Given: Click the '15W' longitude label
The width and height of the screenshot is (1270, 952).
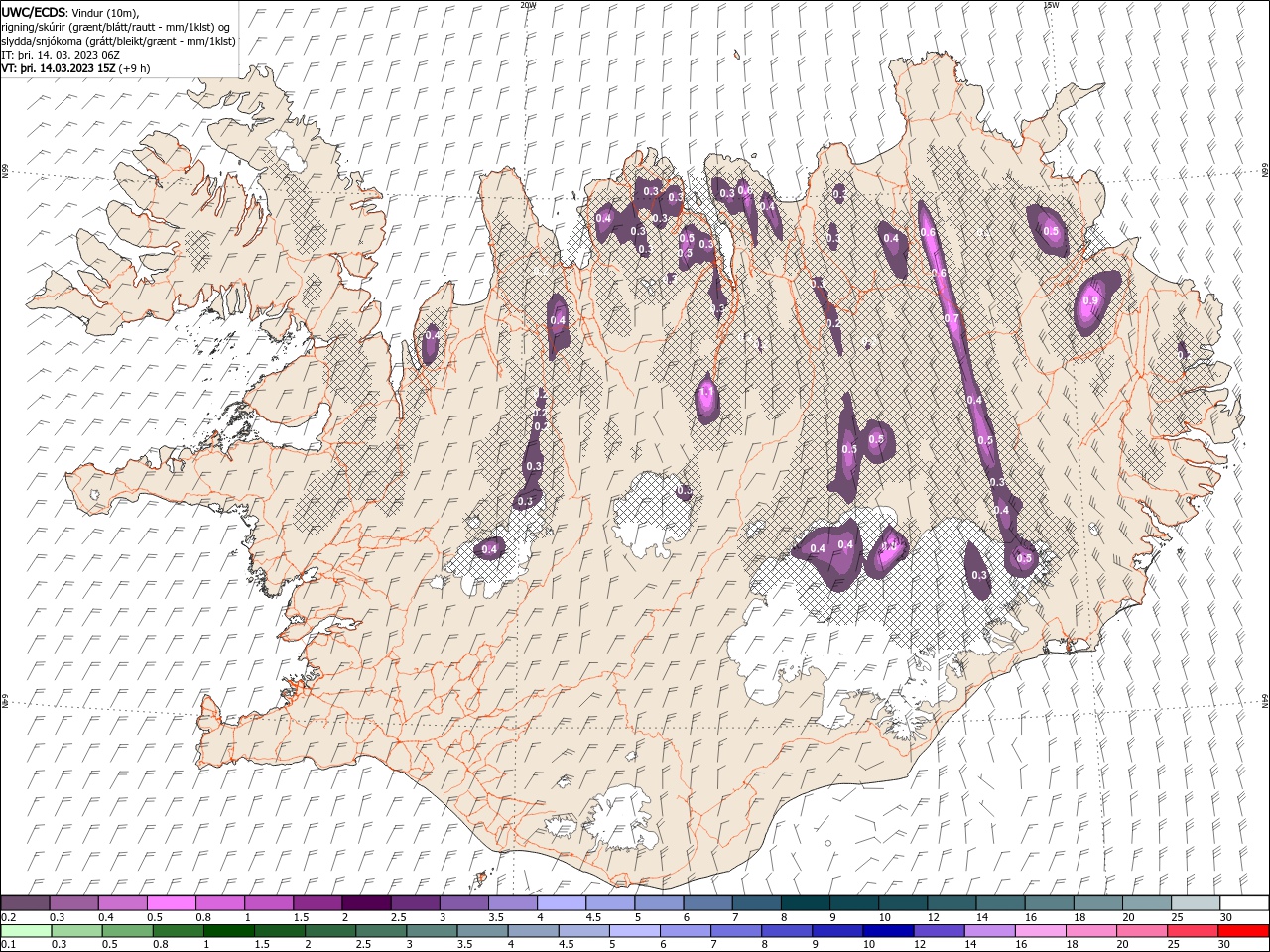Looking at the screenshot, I should pyautogui.click(x=1050, y=5).
